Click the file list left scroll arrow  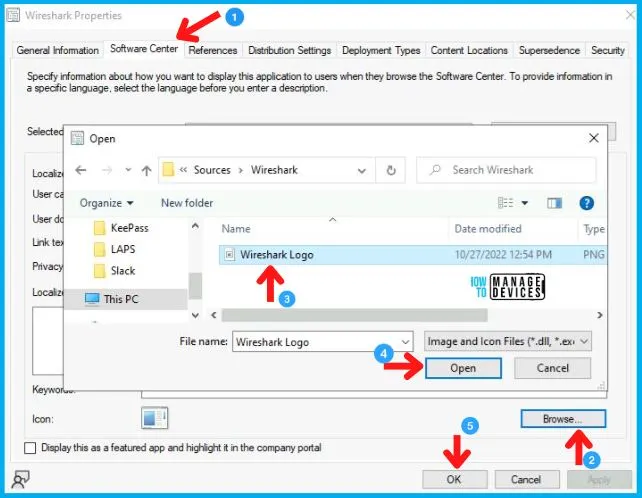tap(214, 315)
